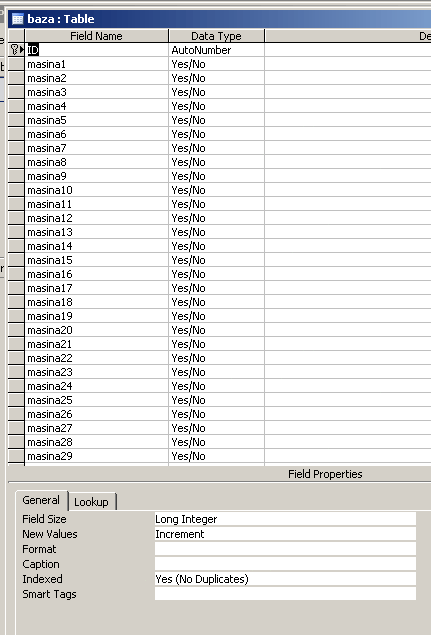Select the masina12 field name cell
Viewport: 431px width, 635px height.
tap(96, 218)
